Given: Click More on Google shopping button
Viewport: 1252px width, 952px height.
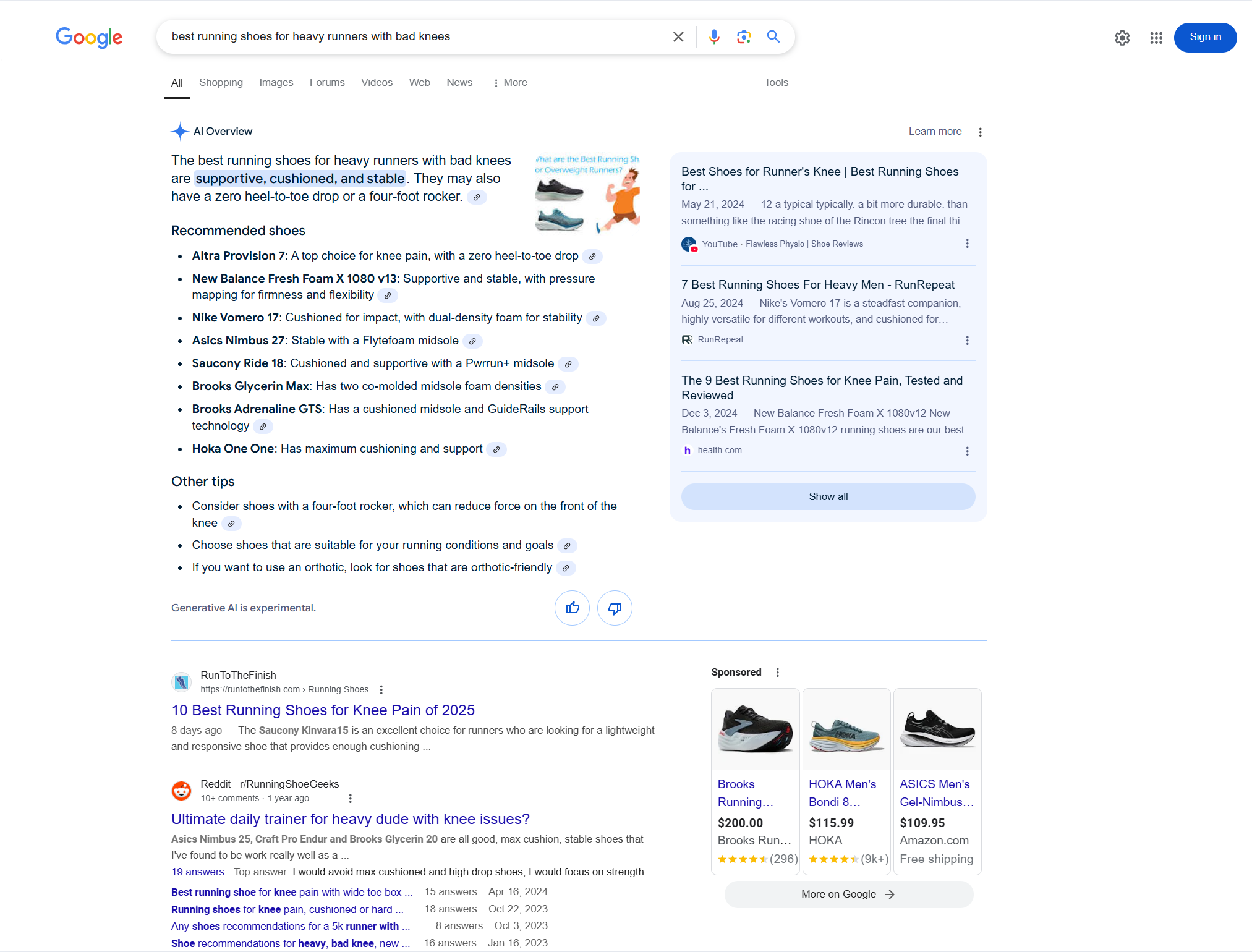Looking at the screenshot, I should click(x=848, y=895).
